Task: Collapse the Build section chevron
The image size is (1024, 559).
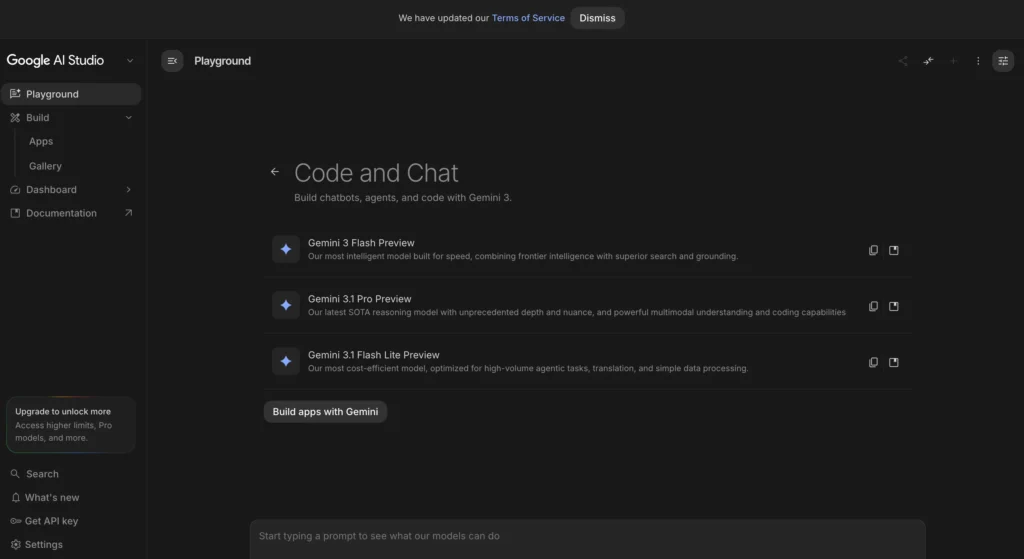Action: tap(129, 118)
